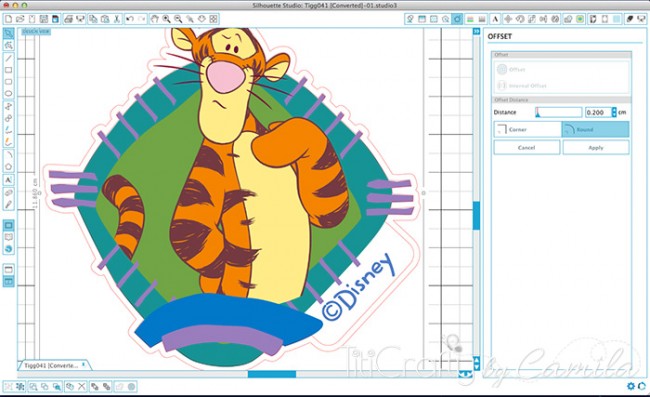This screenshot has height=397, width=650.
Task: Select the Arc drawing tool
Action: pyautogui.click(x=8, y=155)
